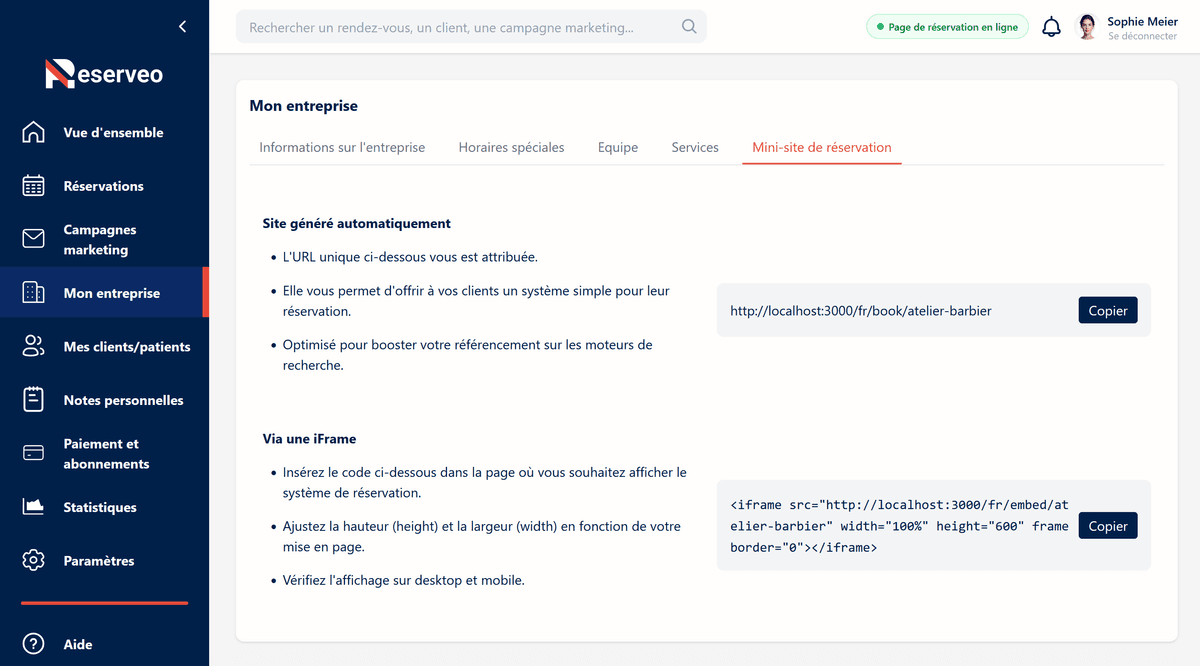
Task: Click "Insérez le code ci-dessous" bullet text
Action: pyautogui.click(x=485, y=482)
